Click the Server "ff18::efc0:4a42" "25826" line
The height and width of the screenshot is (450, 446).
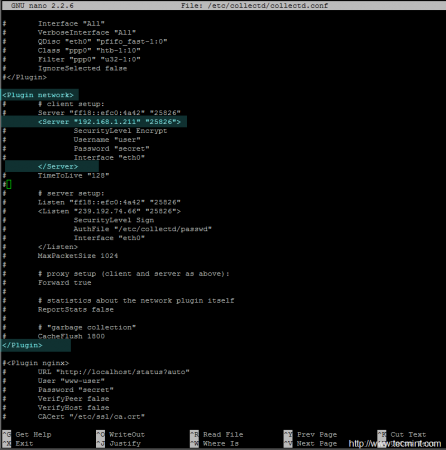[109, 113]
